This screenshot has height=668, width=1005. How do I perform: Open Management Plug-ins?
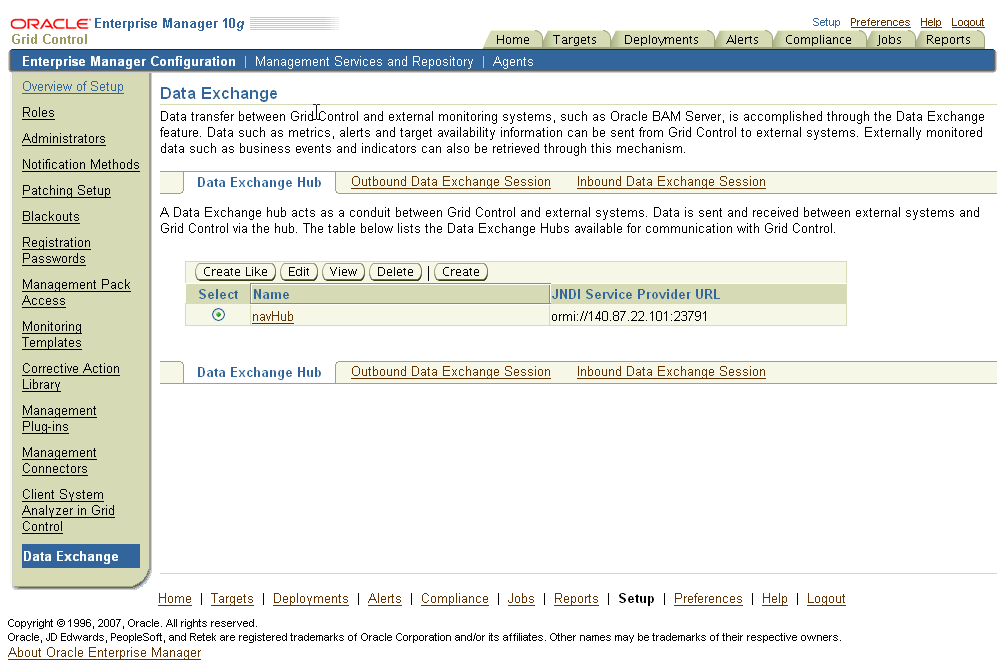tap(59, 419)
